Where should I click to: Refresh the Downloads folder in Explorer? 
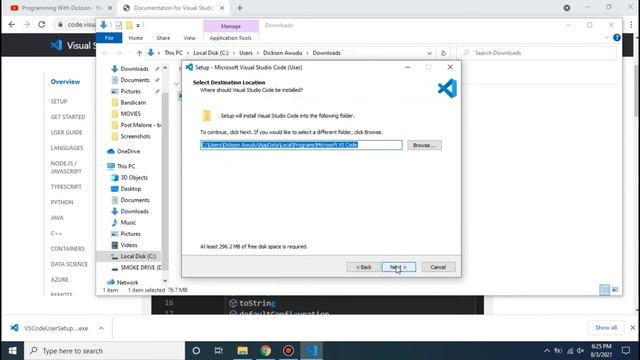443,53
